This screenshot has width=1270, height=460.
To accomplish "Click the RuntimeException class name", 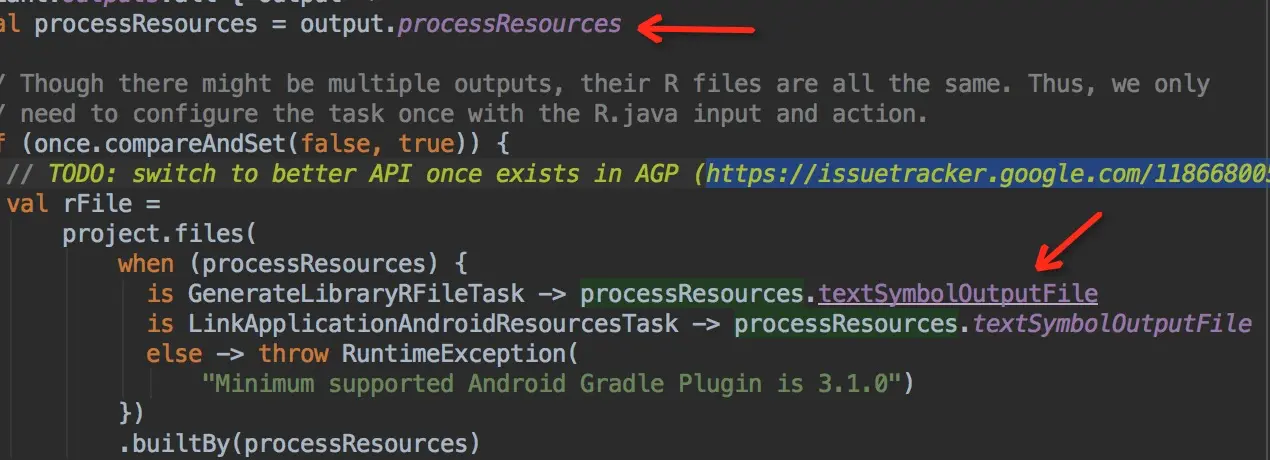I will [x=457, y=353].
